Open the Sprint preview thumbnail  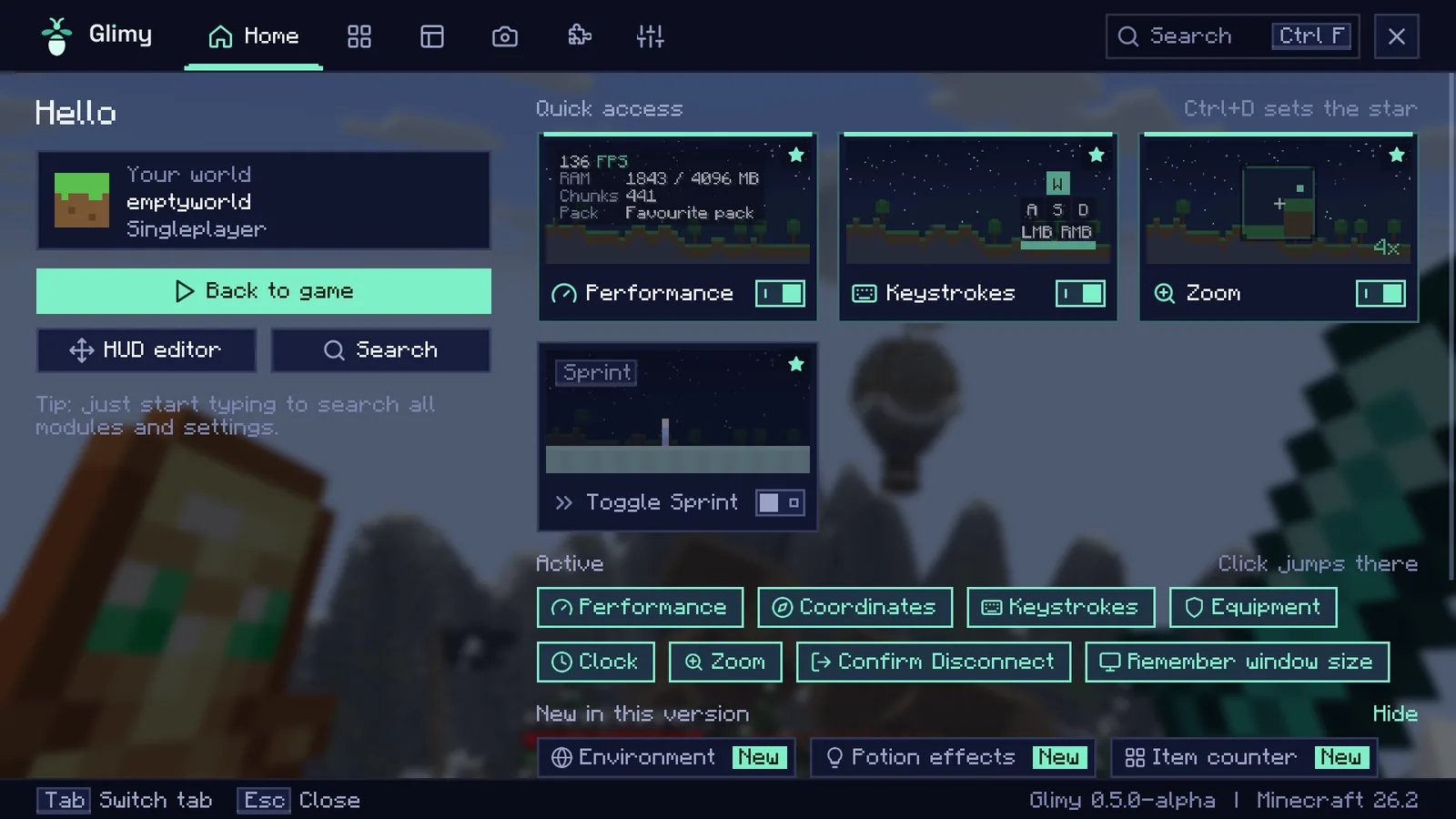click(x=678, y=411)
